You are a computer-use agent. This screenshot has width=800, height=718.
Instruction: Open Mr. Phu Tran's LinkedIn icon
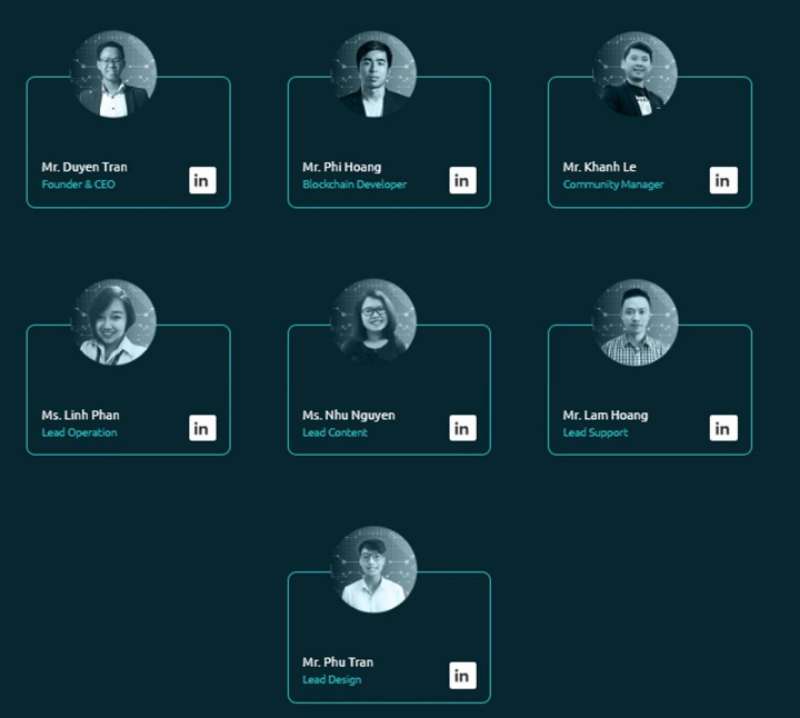463,675
